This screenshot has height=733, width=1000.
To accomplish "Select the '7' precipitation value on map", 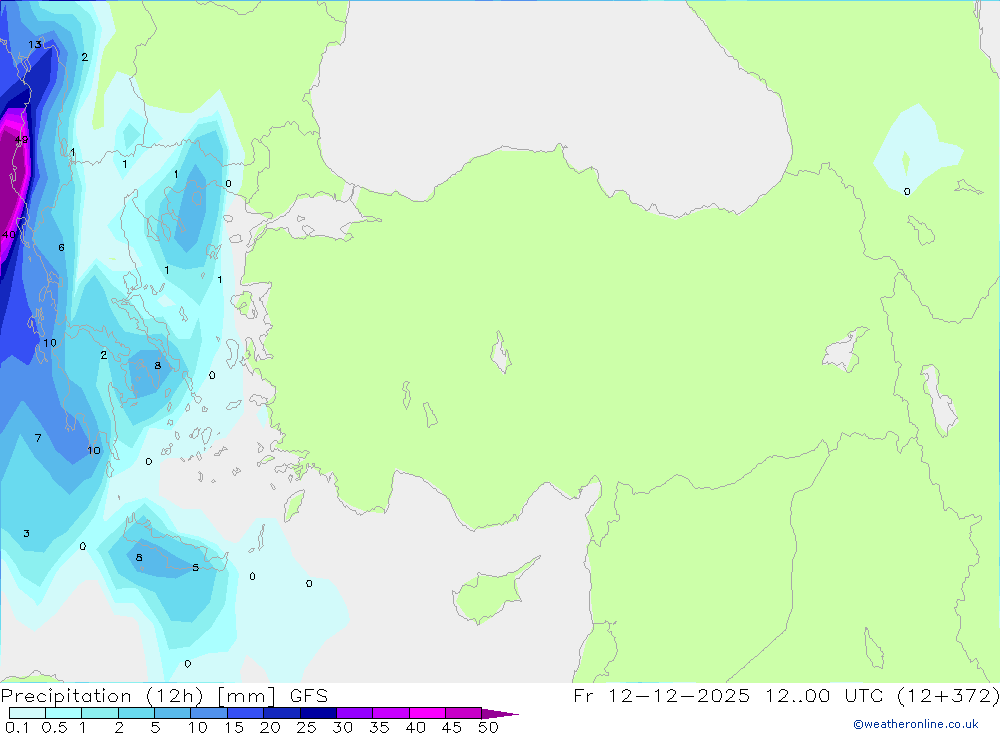I will (x=38, y=438).
